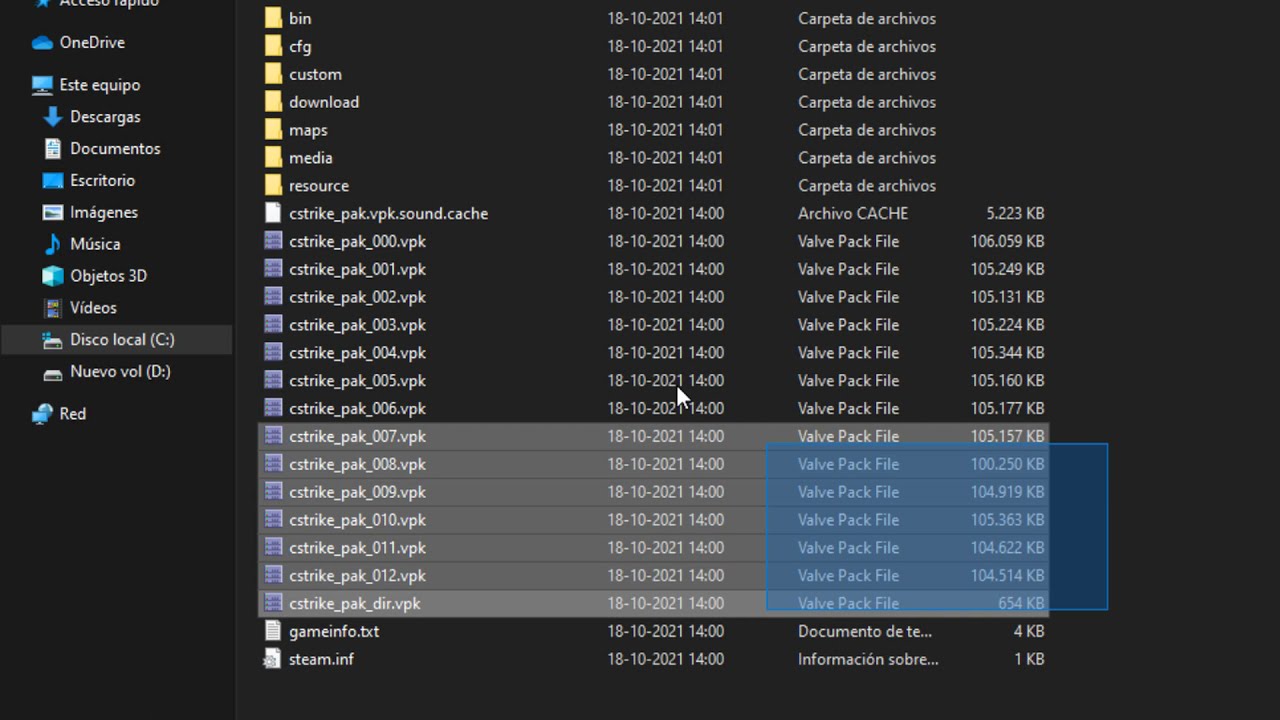This screenshot has width=1280, height=720.
Task: Click the maps folder icon
Action: tap(273, 130)
